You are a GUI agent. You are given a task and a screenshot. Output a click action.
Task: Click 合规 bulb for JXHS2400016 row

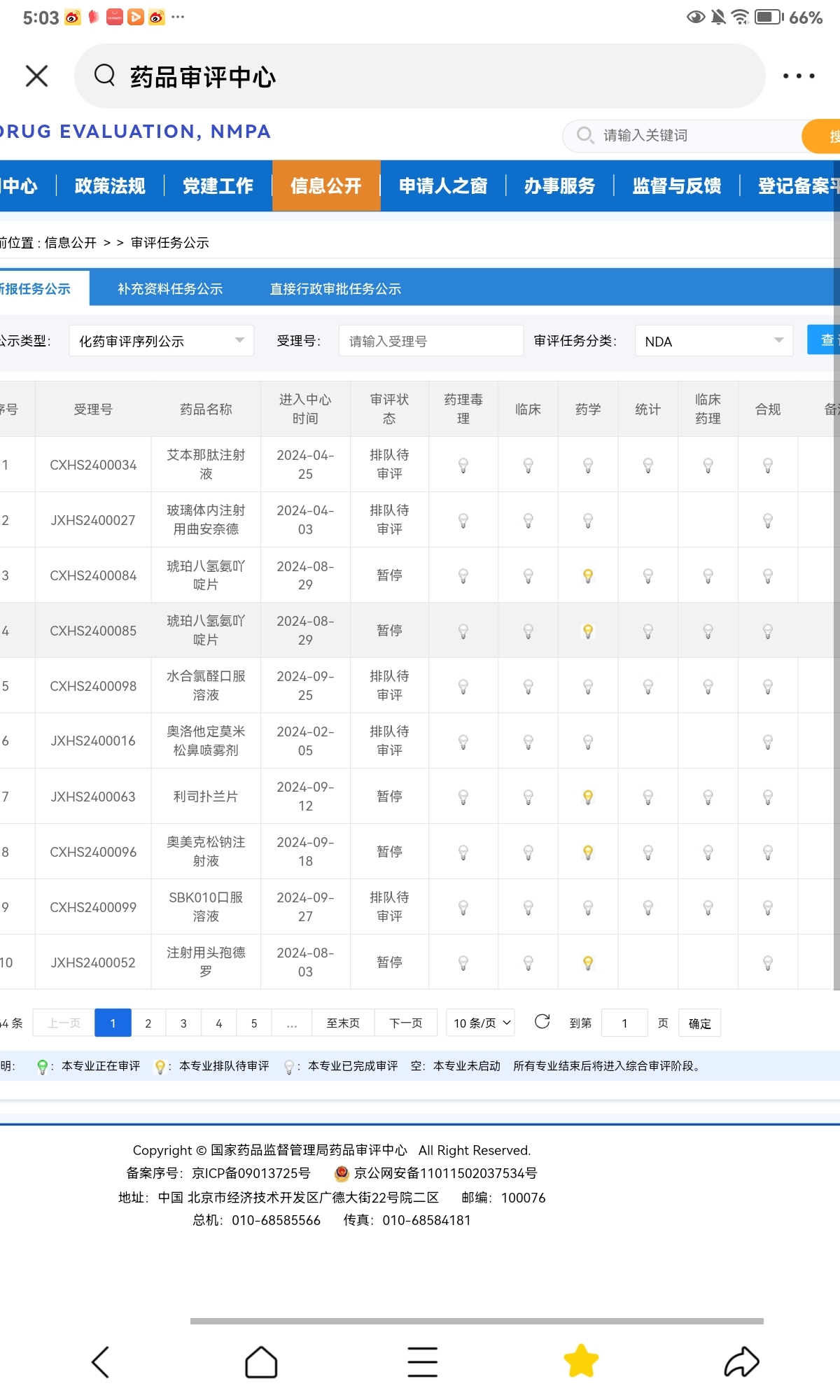[768, 741]
